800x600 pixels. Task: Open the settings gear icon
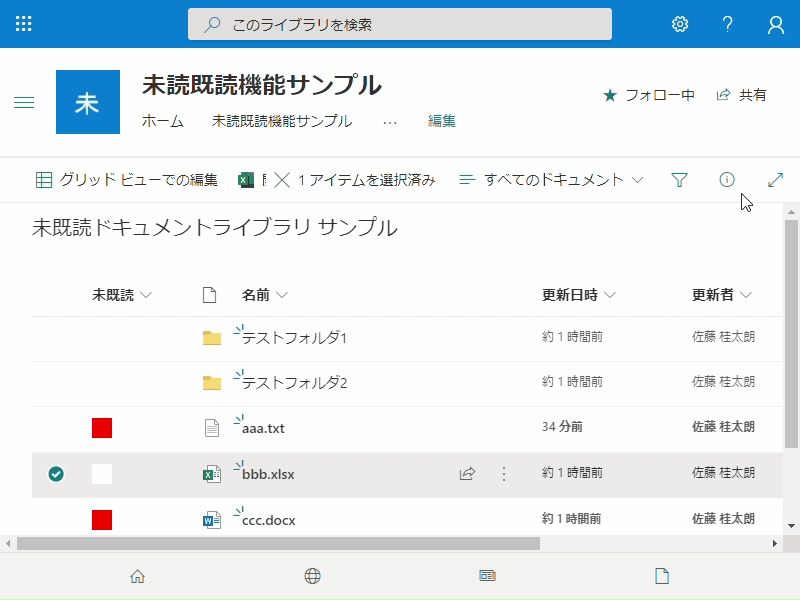680,24
